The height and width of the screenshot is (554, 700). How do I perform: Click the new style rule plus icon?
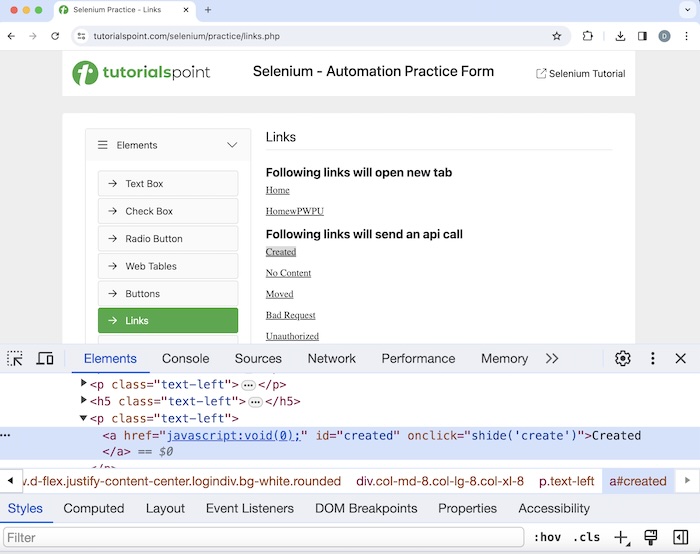(621, 537)
